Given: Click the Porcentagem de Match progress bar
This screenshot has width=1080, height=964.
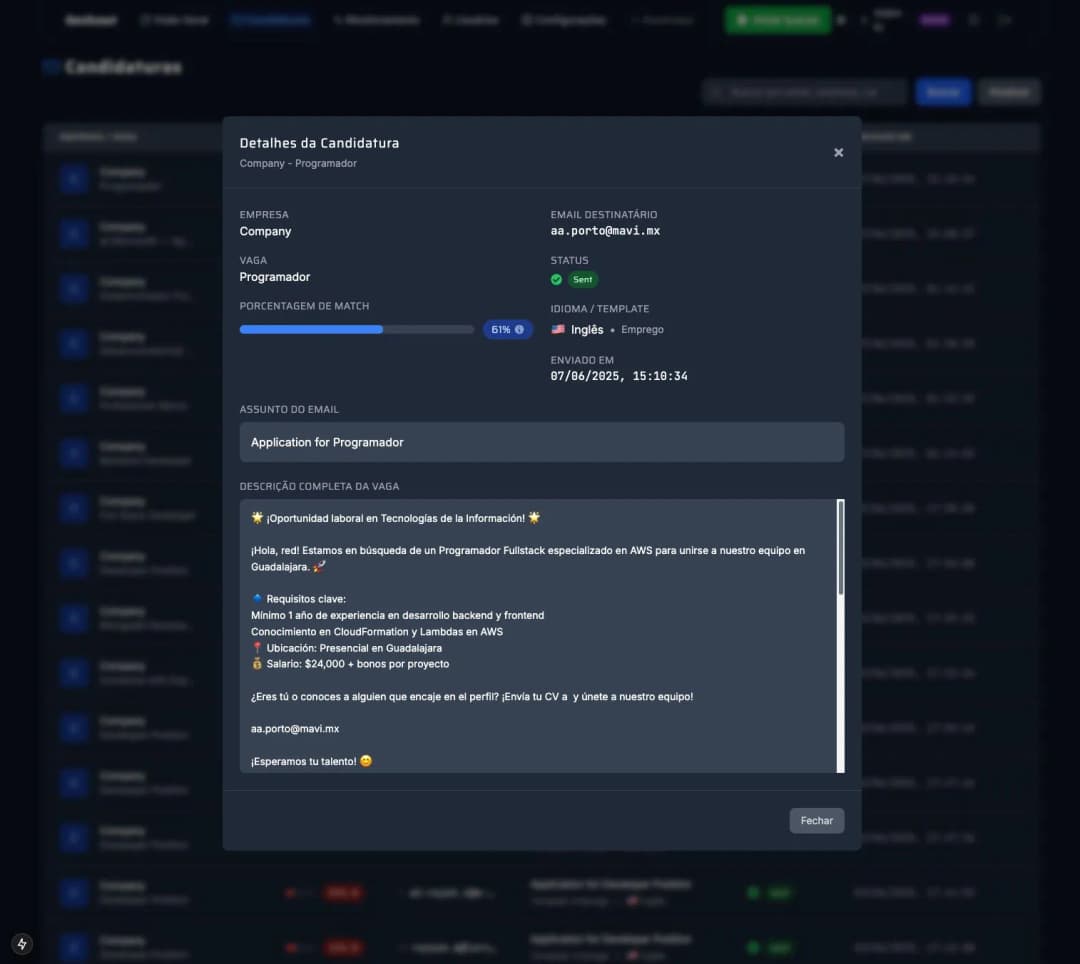Looking at the screenshot, I should point(356,329).
